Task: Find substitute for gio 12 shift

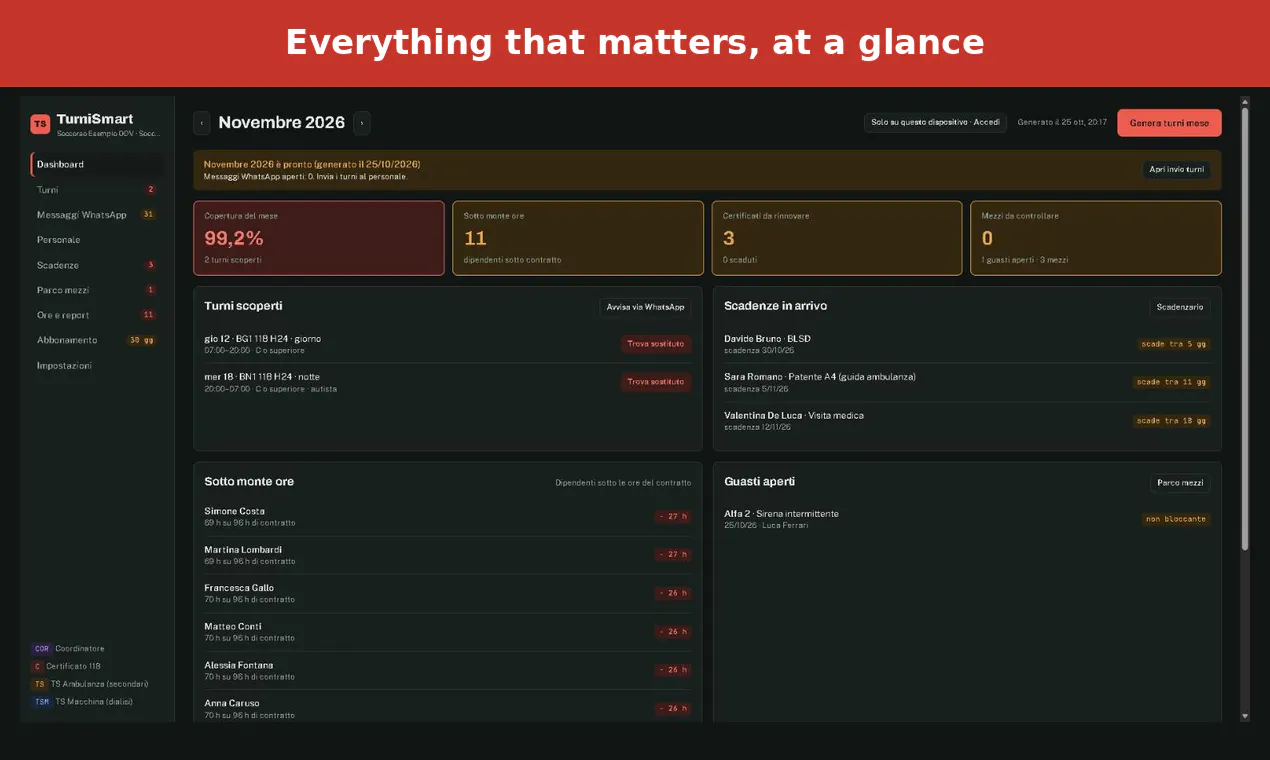Action: (656, 344)
